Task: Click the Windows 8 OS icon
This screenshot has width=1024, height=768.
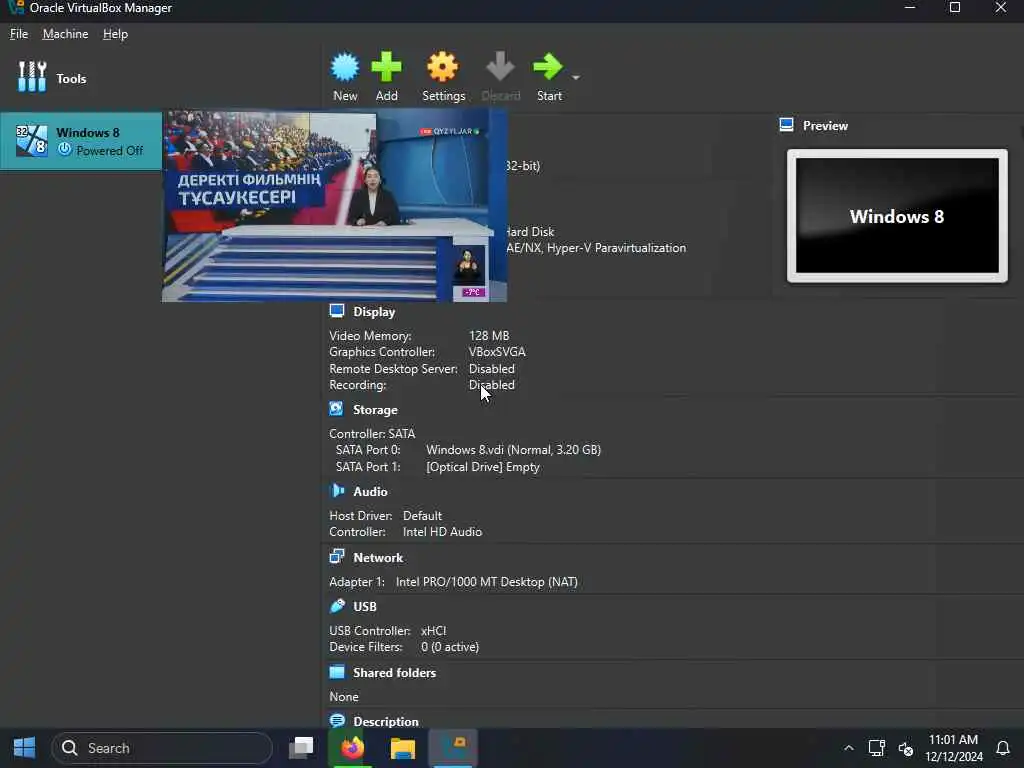Action: coord(31,140)
